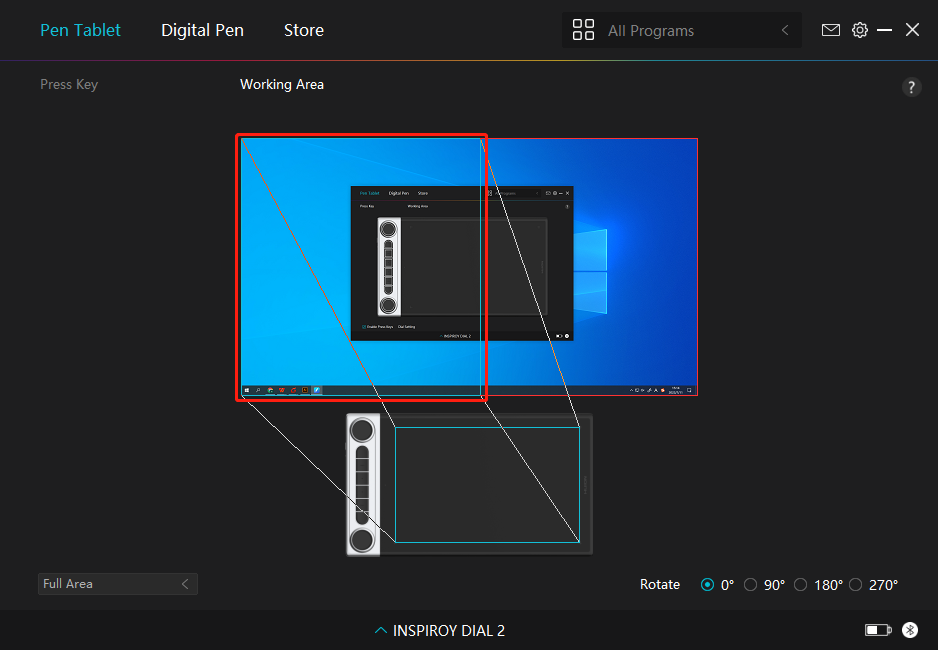Screen dimensions: 938x650
Task: Go to the Store tab
Action: click(304, 30)
